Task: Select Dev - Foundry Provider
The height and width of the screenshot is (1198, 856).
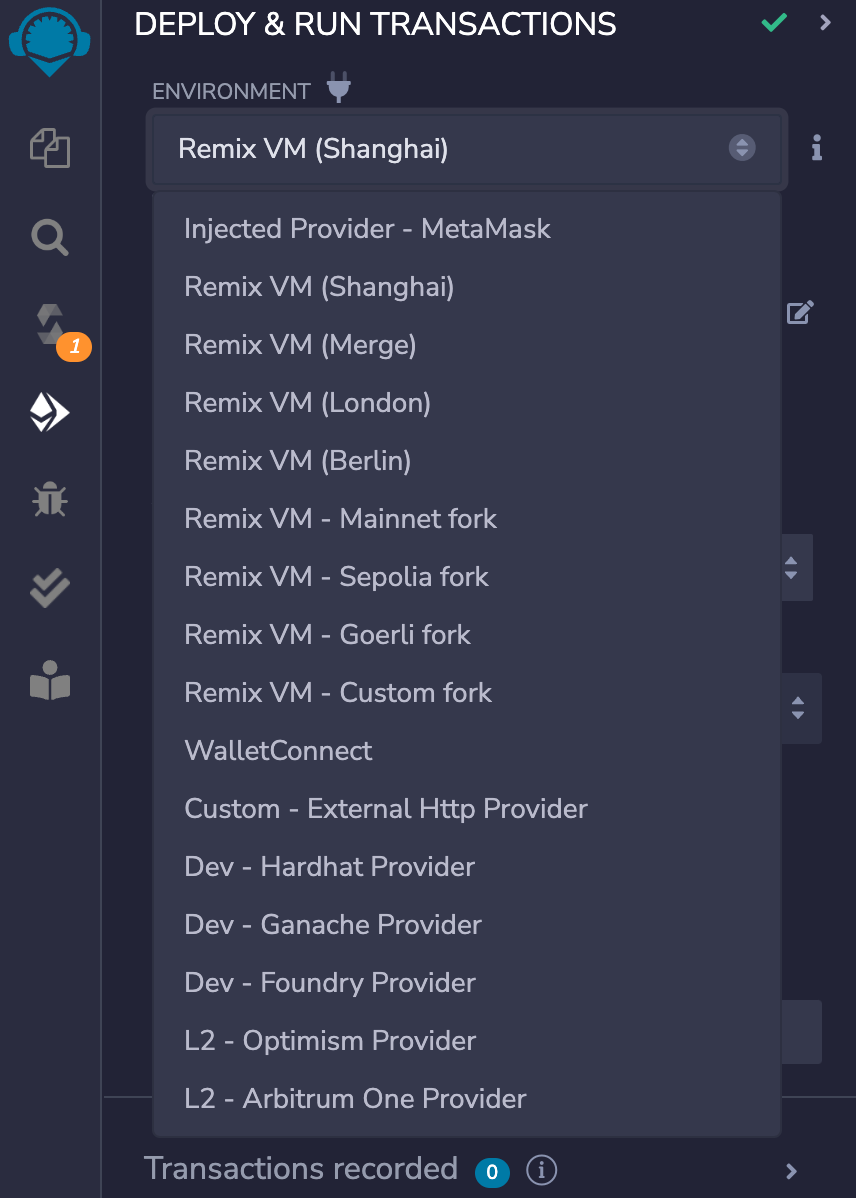Action: pos(467,983)
